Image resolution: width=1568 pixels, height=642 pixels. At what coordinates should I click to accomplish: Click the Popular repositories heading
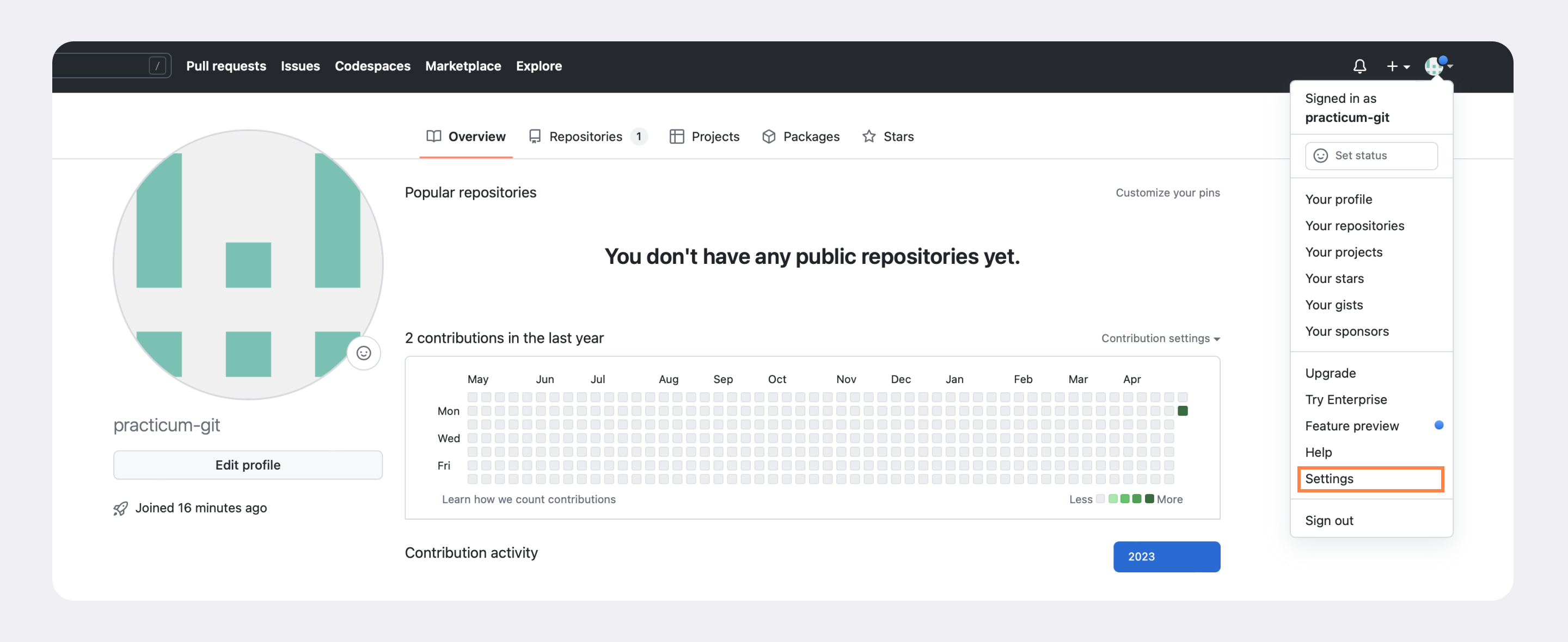(x=470, y=193)
